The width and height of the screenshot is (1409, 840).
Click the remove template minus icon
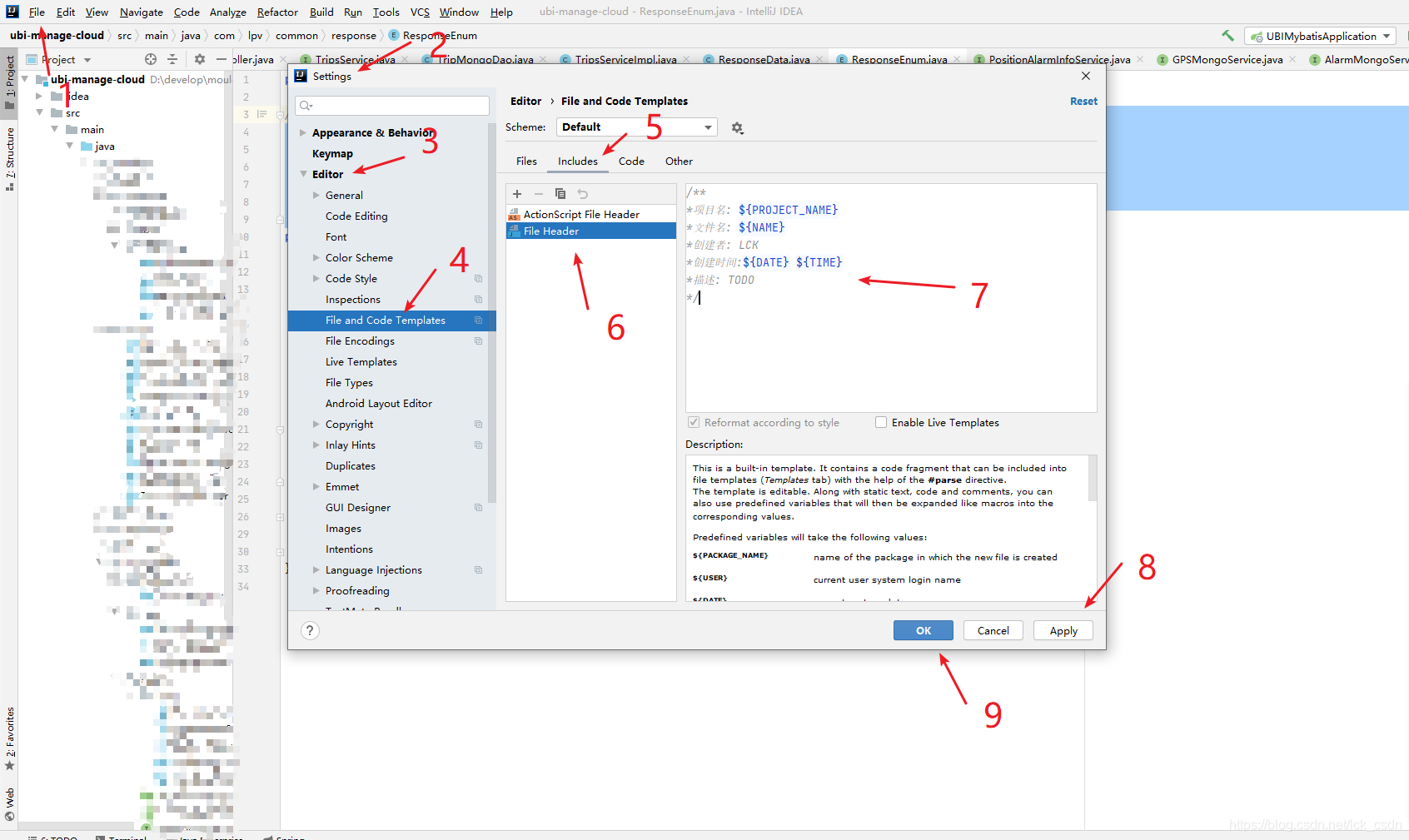[x=539, y=194]
